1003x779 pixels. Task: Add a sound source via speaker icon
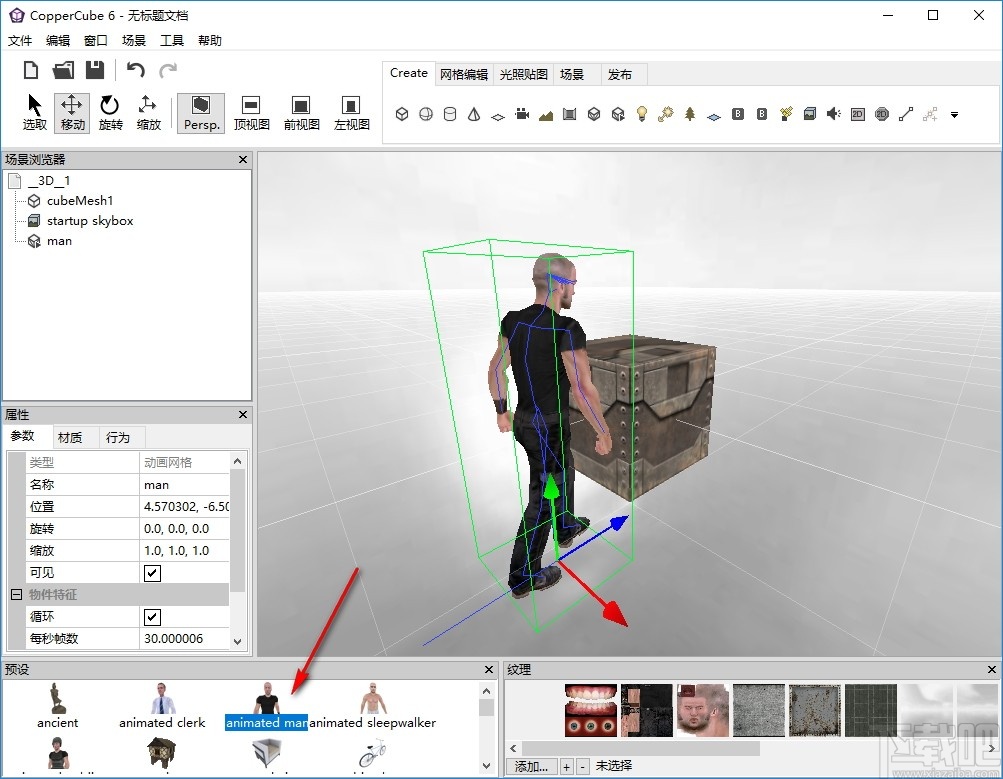832,114
